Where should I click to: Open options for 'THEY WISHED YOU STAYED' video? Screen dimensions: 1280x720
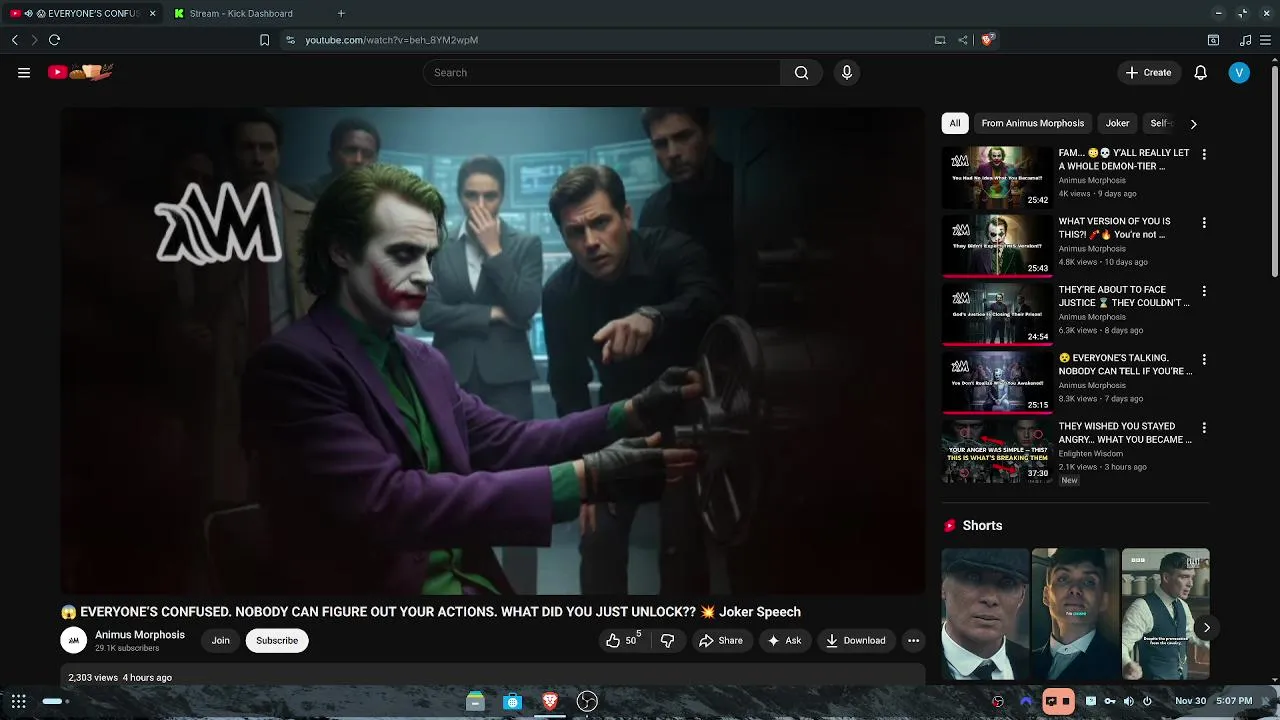coord(1204,427)
